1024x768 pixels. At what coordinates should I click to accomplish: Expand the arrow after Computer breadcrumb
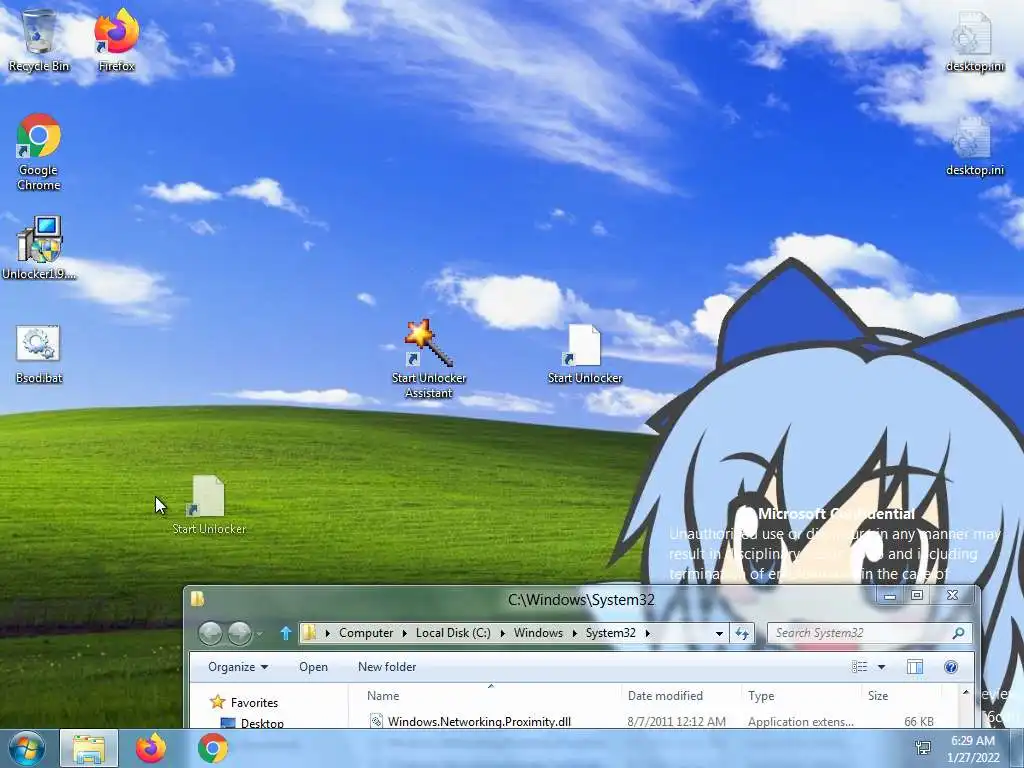coord(404,633)
